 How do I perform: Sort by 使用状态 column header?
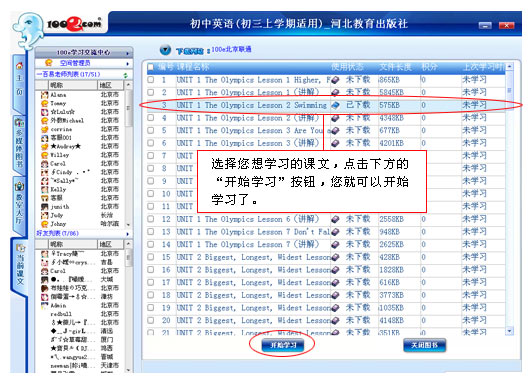click(x=347, y=67)
